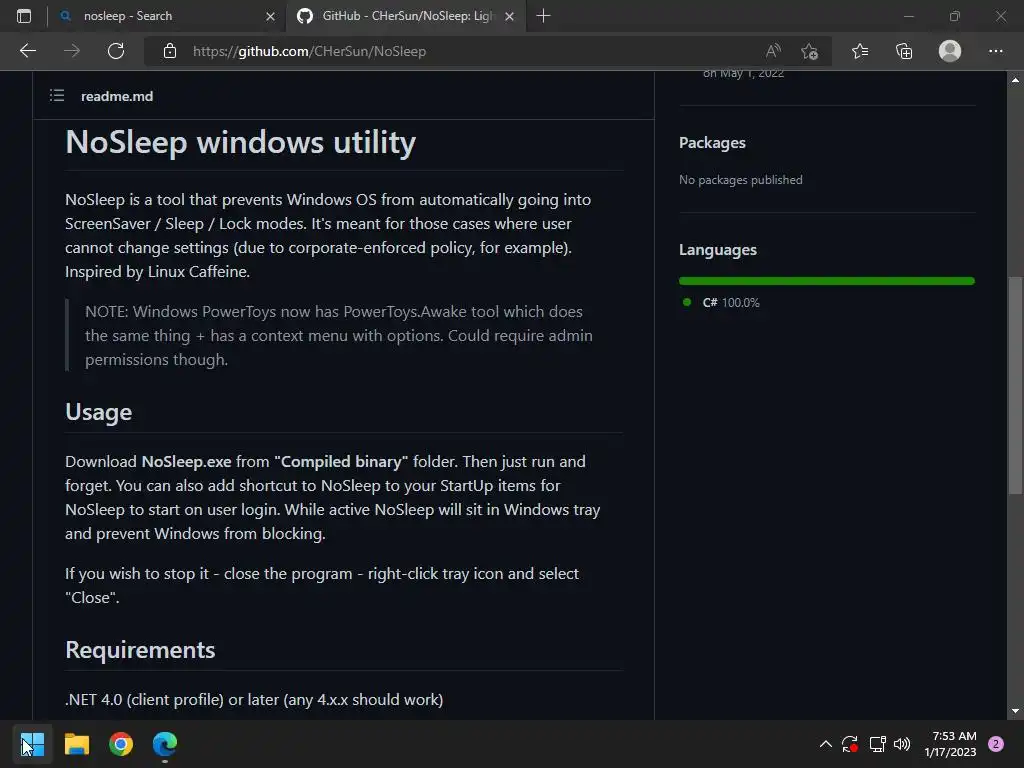View site information lock icon

(170, 51)
